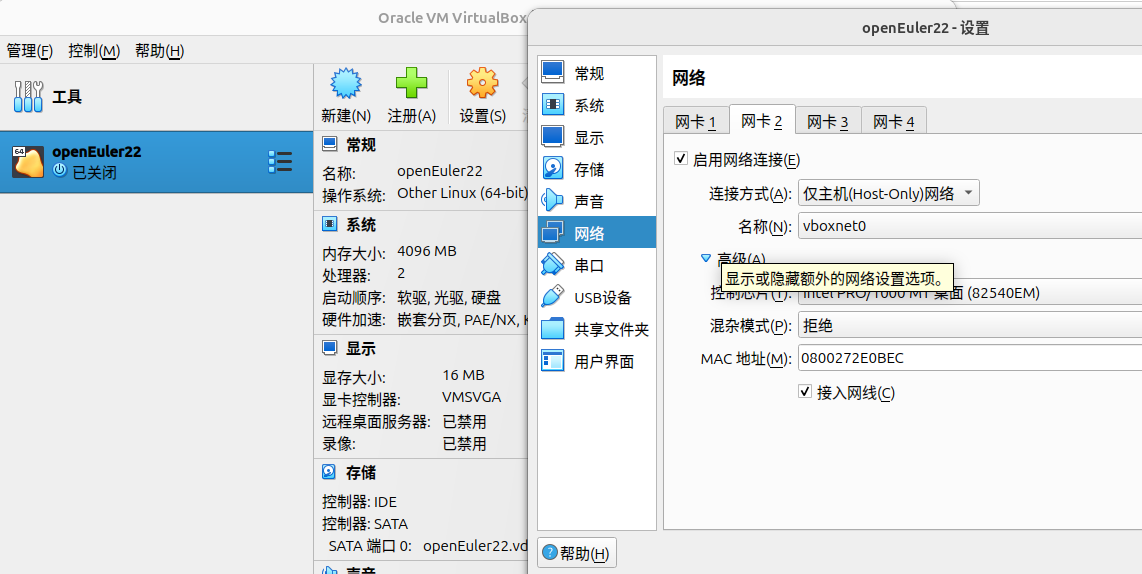Open the 帮助(H) menu in the menu bar
1142x574 pixels.
160,51
